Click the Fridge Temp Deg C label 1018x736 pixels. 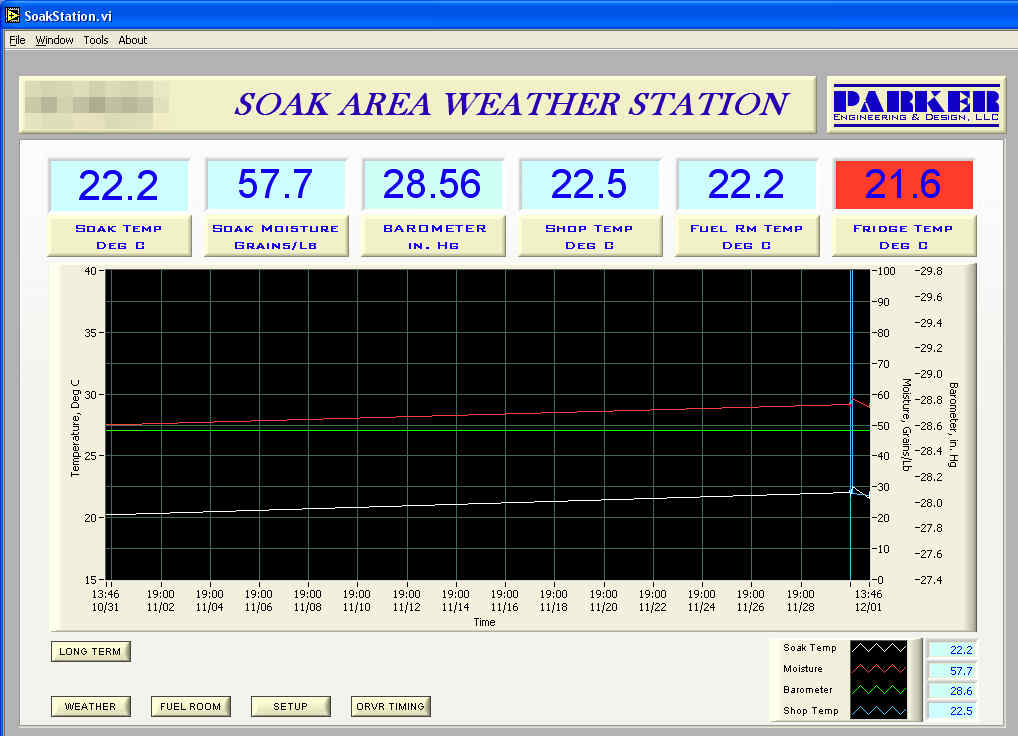[x=904, y=236]
